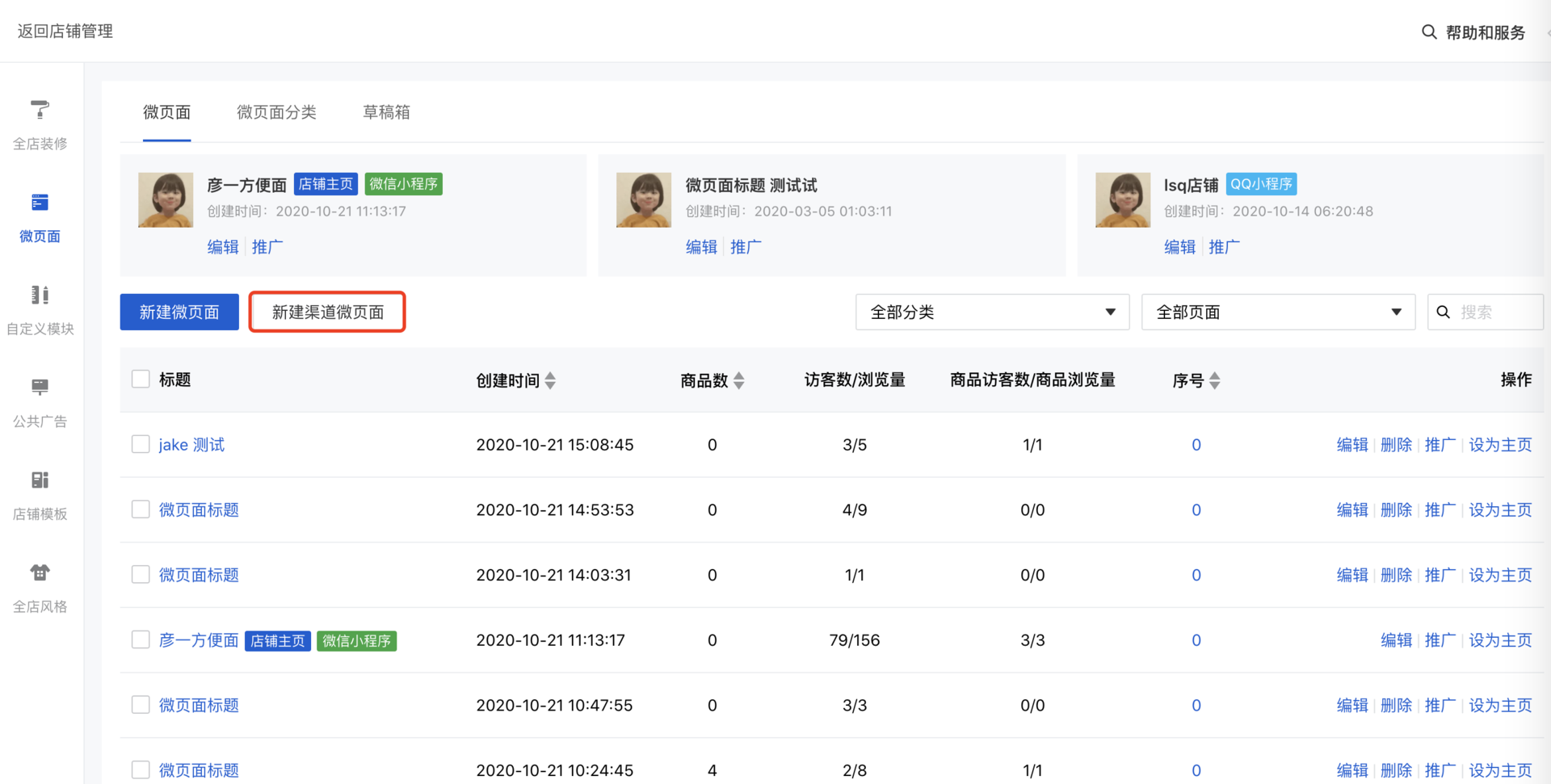Click 编辑 on 彦一方便面 top card
This screenshot has width=1551, height=784.
click(223, 247)
